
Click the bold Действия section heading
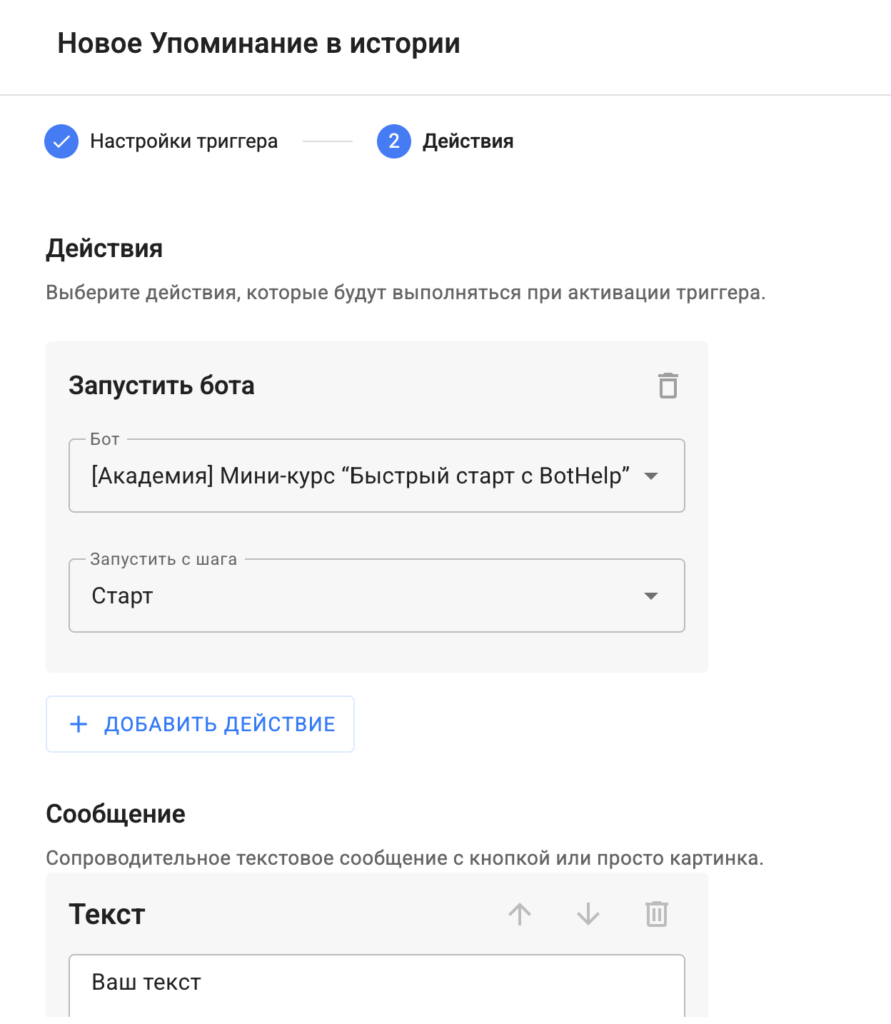point(104,248)
